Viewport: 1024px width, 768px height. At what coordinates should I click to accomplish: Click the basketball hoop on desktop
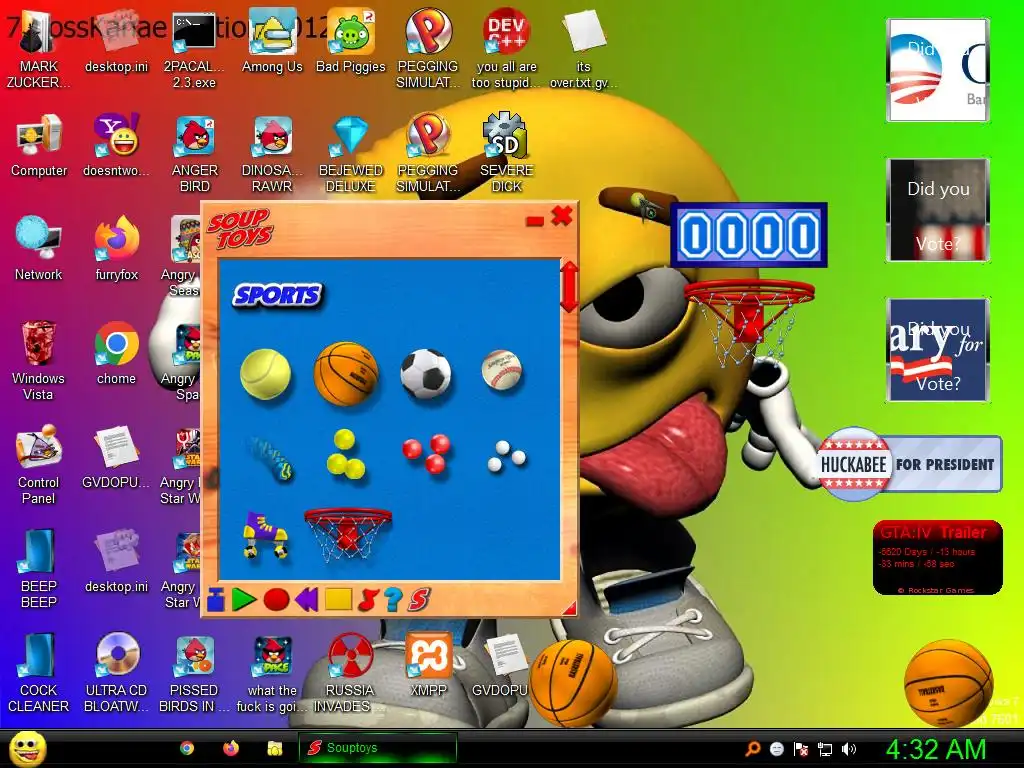tap(748, 323)
